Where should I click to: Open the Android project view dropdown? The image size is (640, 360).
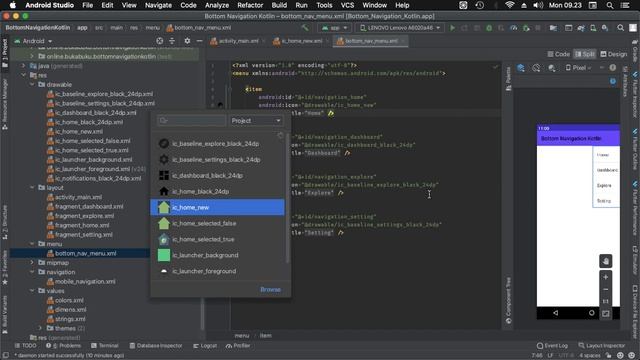pos(33,41)
